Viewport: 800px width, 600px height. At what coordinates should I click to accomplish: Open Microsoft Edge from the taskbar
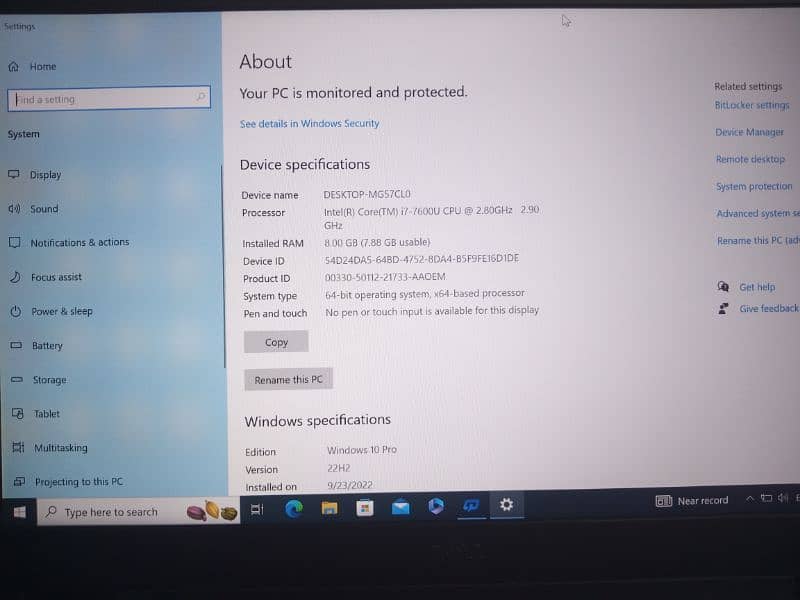[293, 509]
